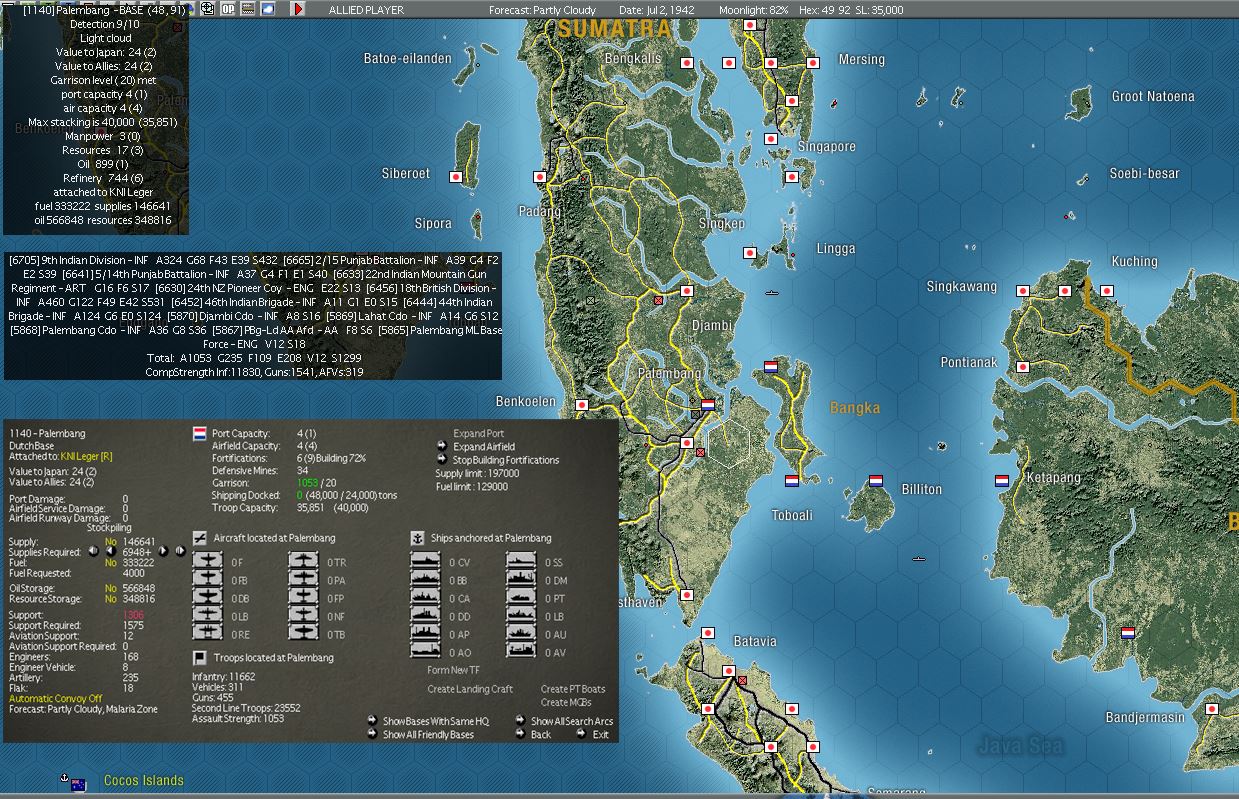Click the Support value 1306 in red
The image size is (1239, 799).
point(134,615)
